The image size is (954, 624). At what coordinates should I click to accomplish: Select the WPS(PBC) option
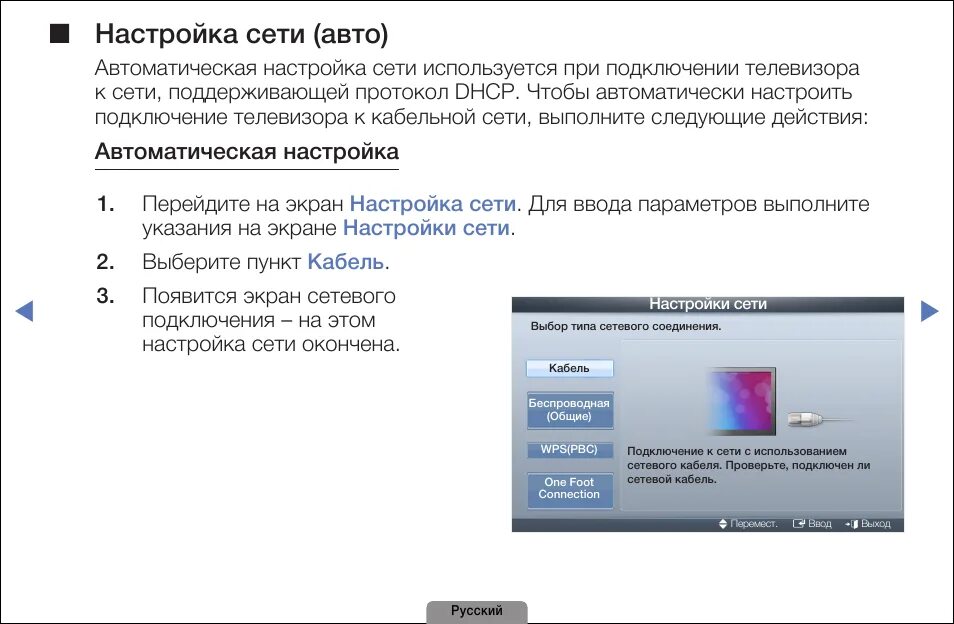(x=569, y=449)
